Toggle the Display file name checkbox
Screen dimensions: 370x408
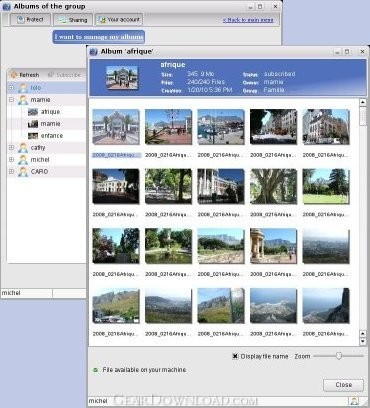pyautogui.click(x=235, y=356)
